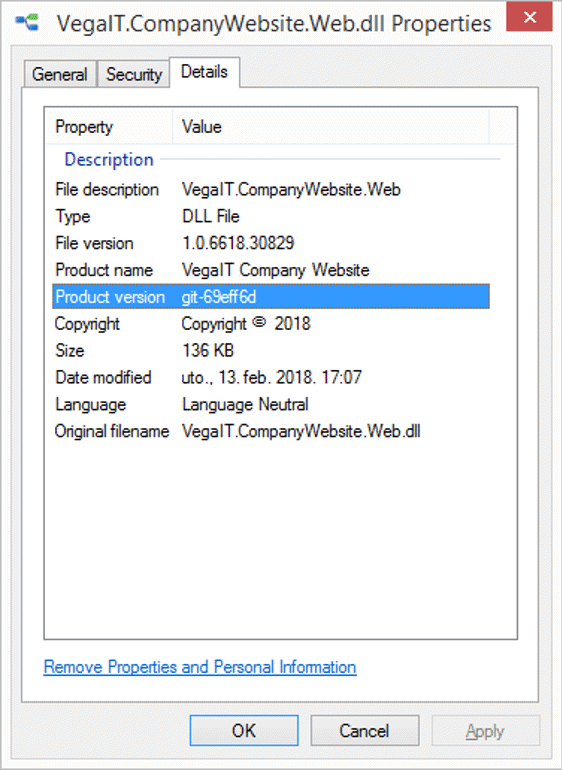Select the Date modified row

271,377
